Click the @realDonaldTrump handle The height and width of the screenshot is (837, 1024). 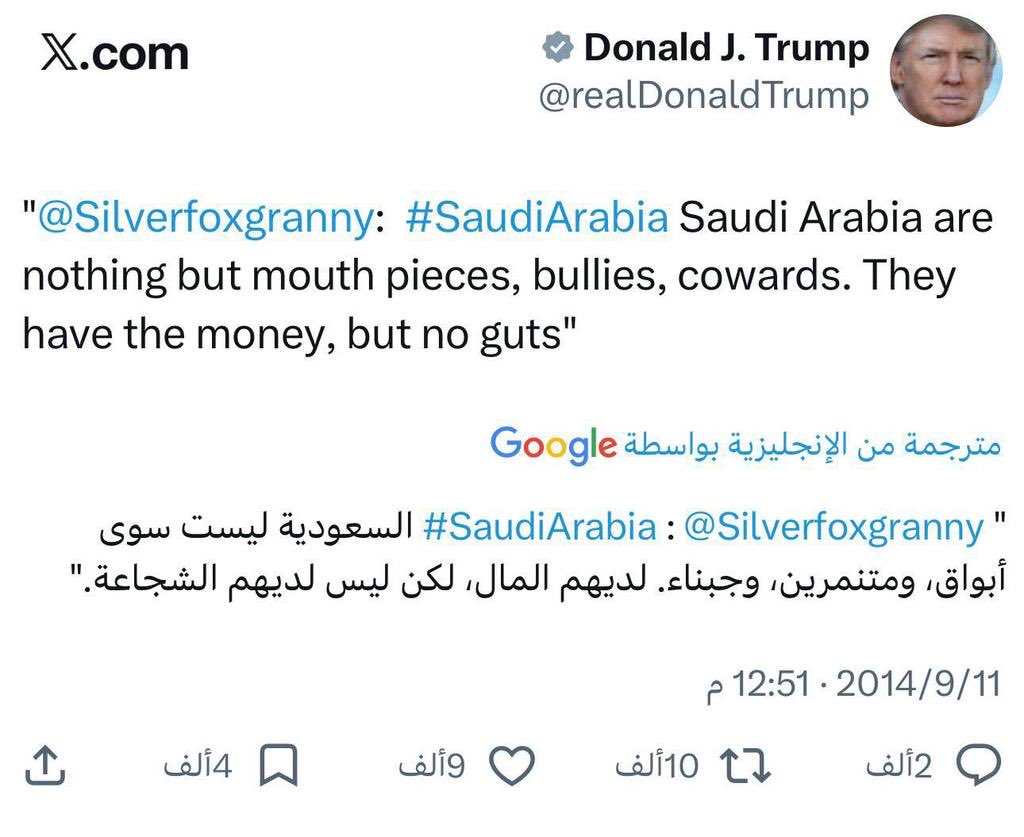point(704,96)
